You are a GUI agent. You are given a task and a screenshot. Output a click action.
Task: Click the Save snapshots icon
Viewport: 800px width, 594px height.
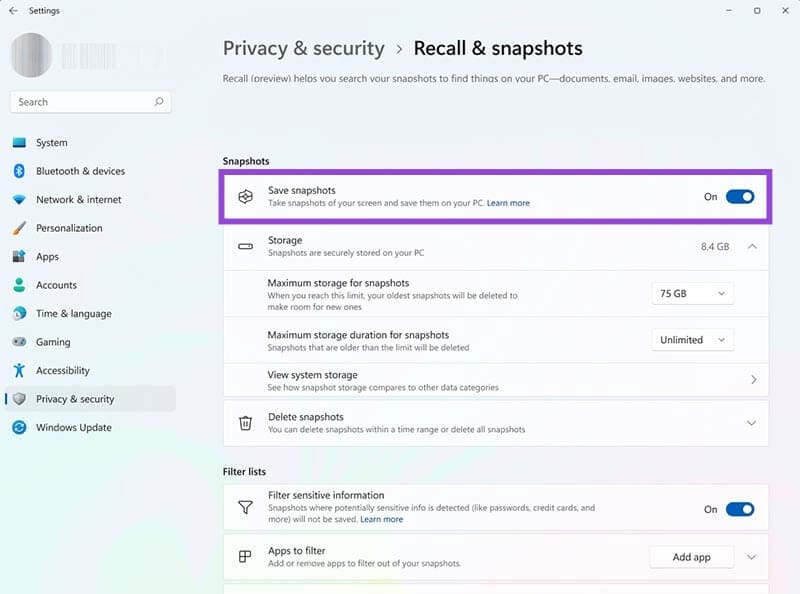tap(245, 196)
